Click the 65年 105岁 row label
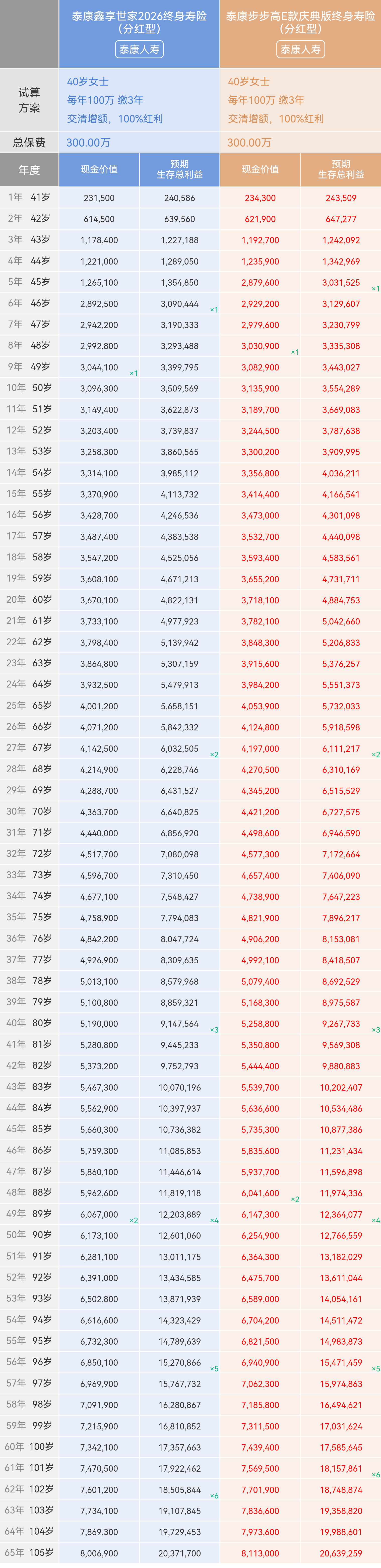The height and width of the screenshot is (1568, 381). (29, 1552)
